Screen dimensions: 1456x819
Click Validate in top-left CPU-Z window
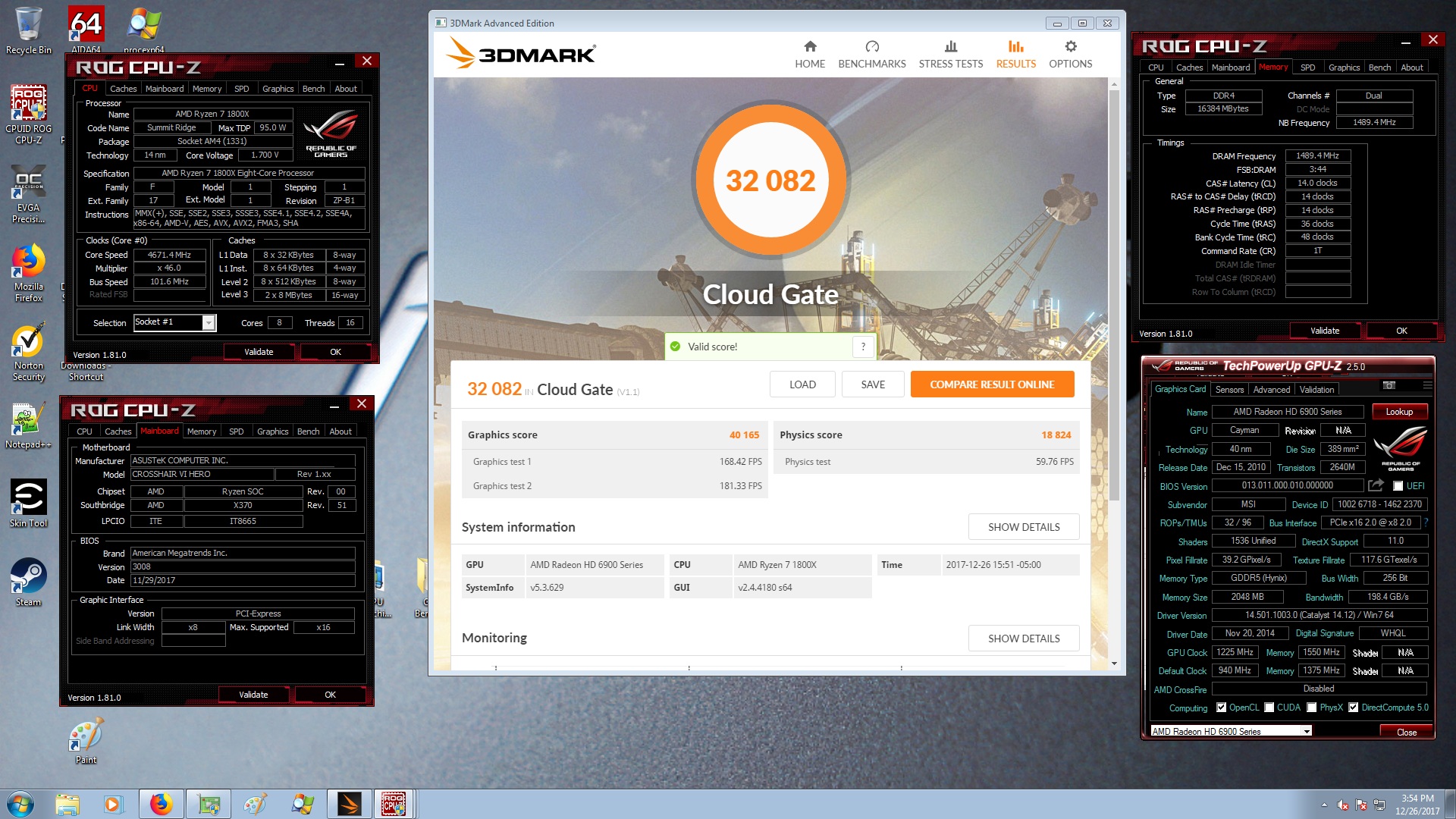[259, 352]
